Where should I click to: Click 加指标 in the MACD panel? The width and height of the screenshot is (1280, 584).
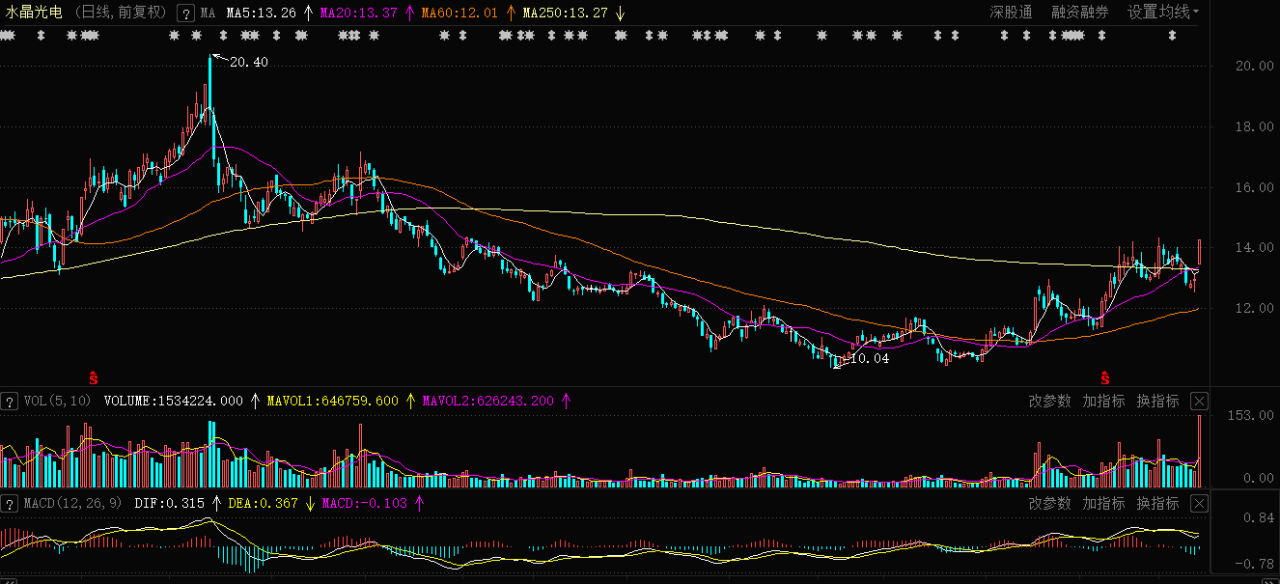point(1104,503)
